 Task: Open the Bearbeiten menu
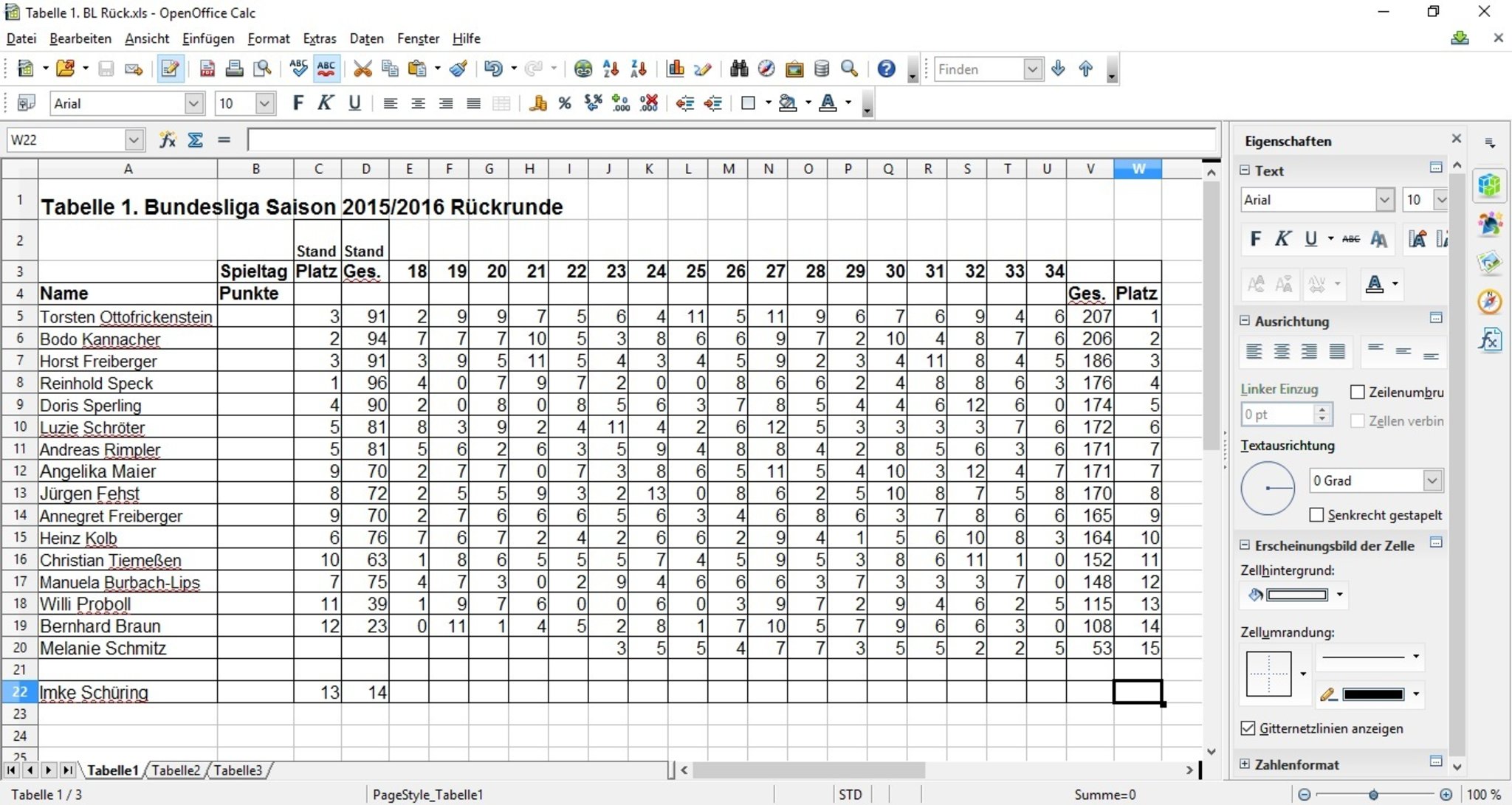80,38
